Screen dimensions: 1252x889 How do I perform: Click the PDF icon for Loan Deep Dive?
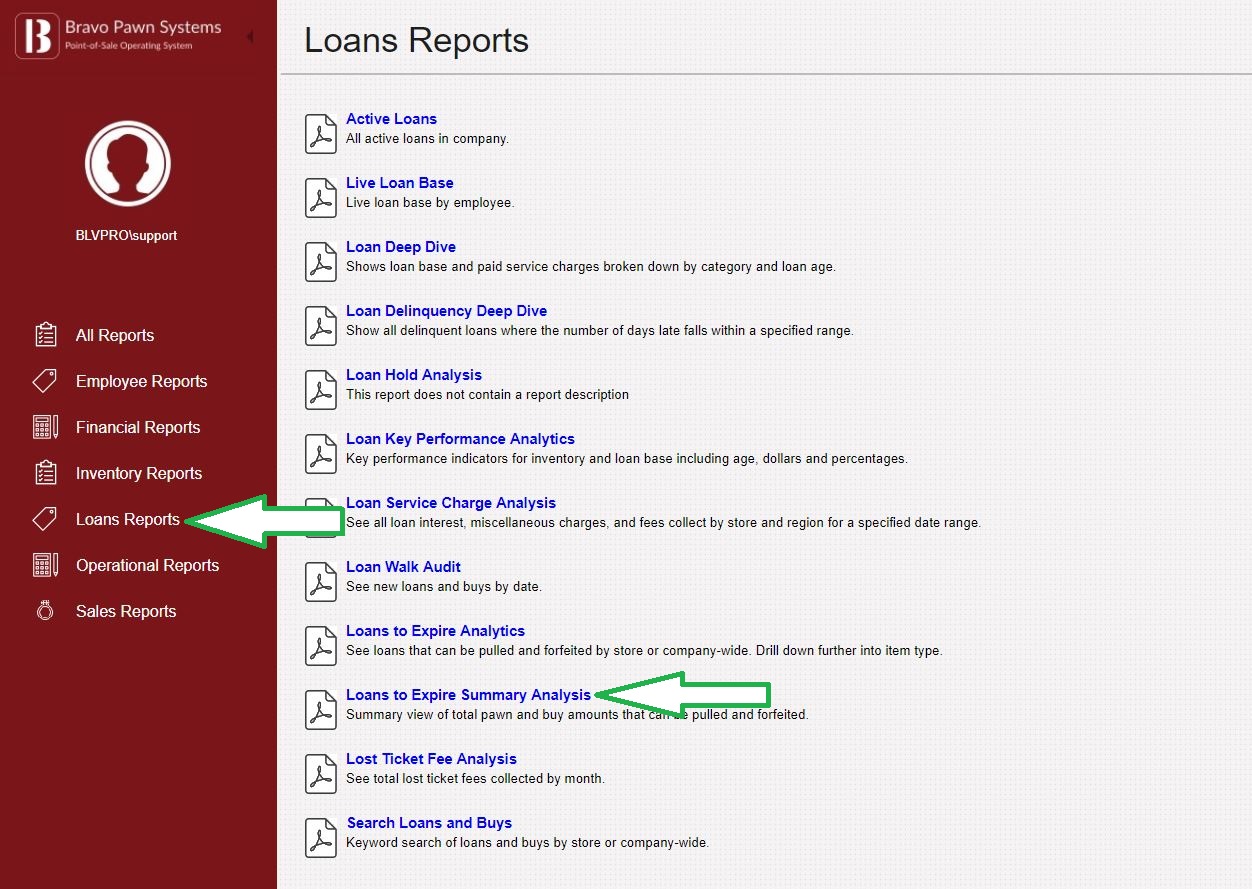pos(320,262)
